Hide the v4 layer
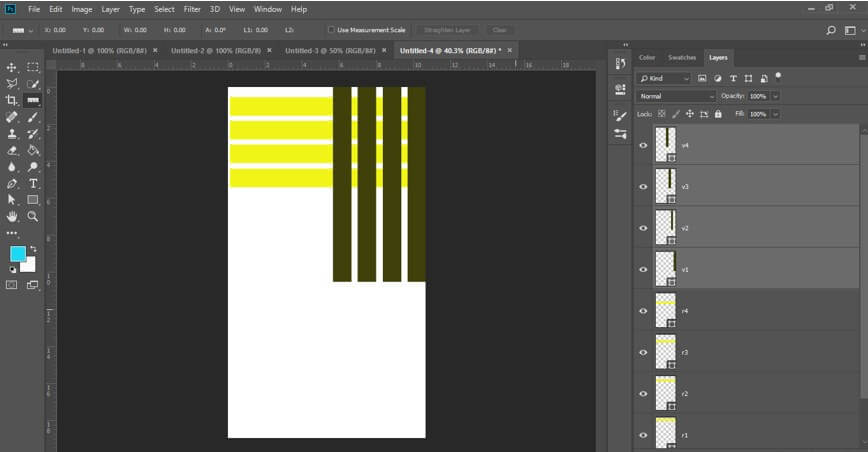Viewport: 868px width, 452px height. [x=643, y=145]
